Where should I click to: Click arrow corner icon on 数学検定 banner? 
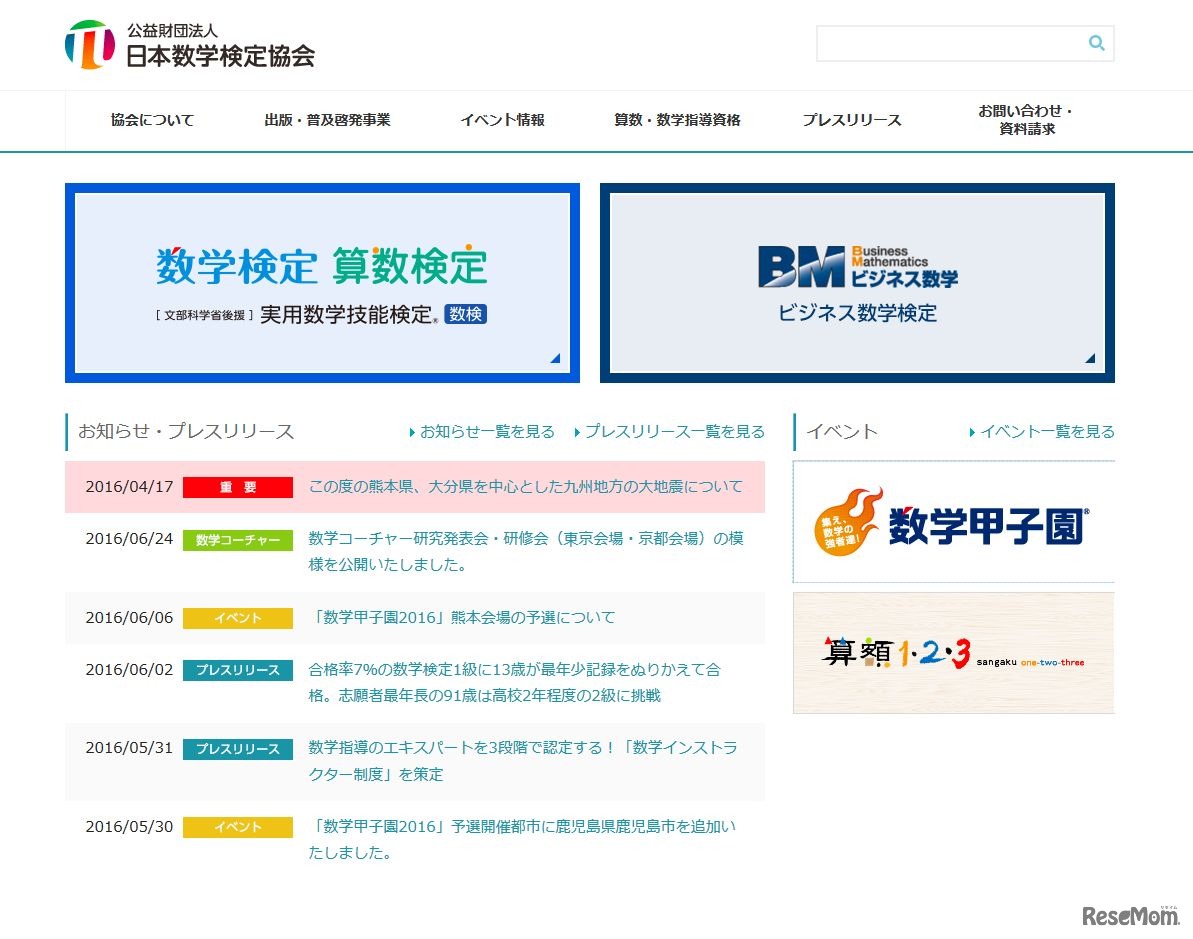[555, 358]
